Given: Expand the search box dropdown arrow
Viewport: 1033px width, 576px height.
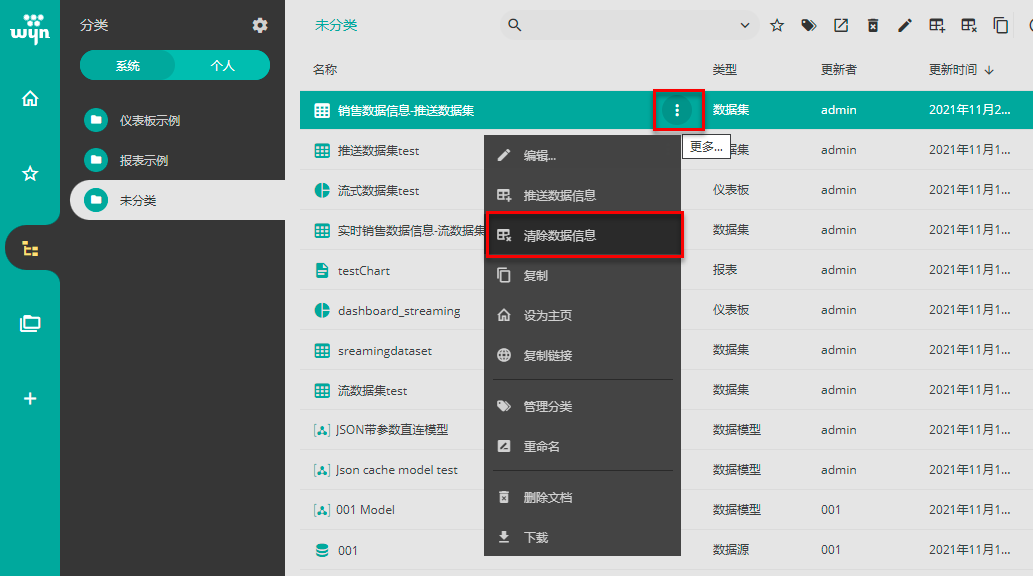Looking at the screenshot, I should 745,25.
